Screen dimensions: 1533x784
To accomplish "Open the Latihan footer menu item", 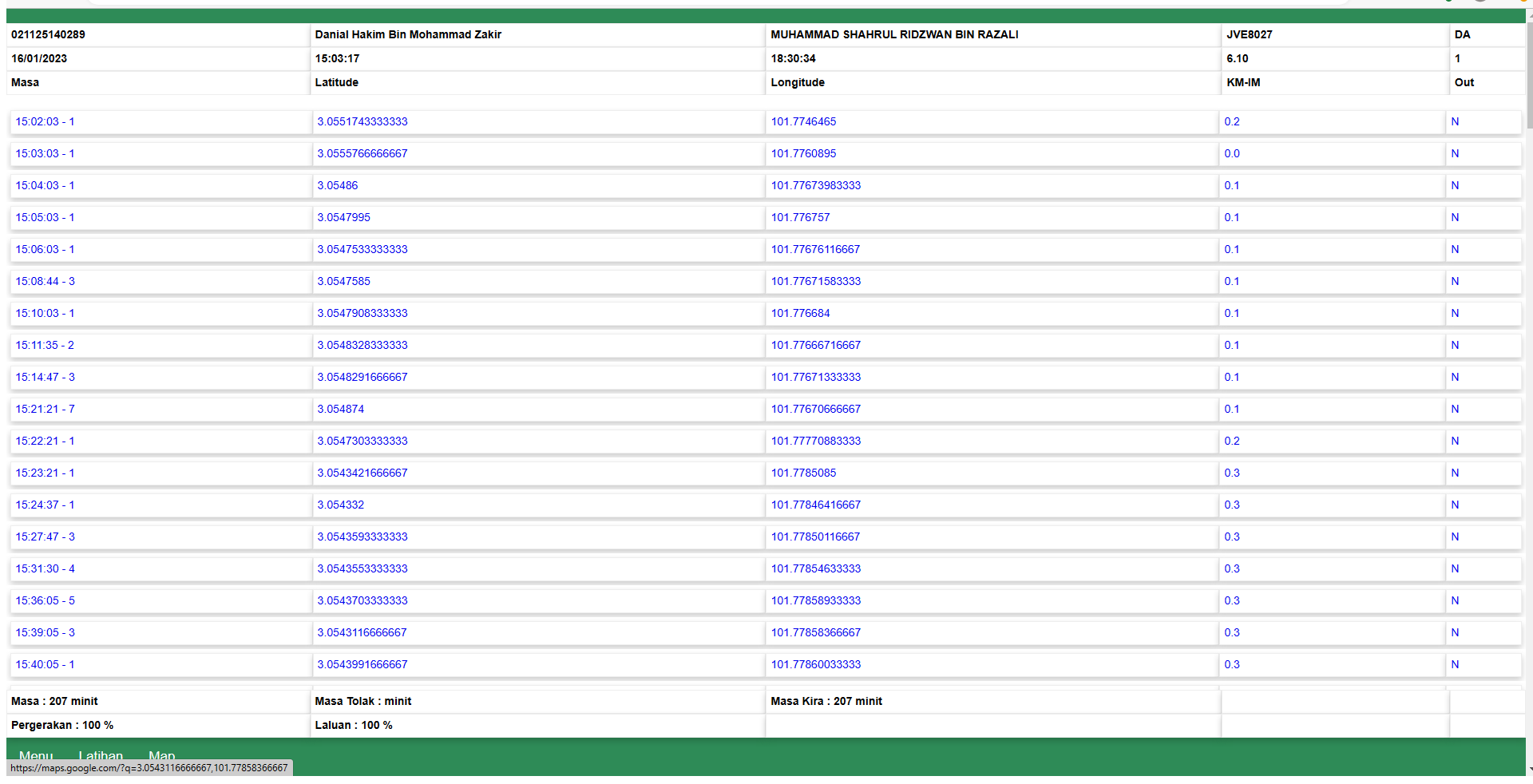I will pos(101,755).
